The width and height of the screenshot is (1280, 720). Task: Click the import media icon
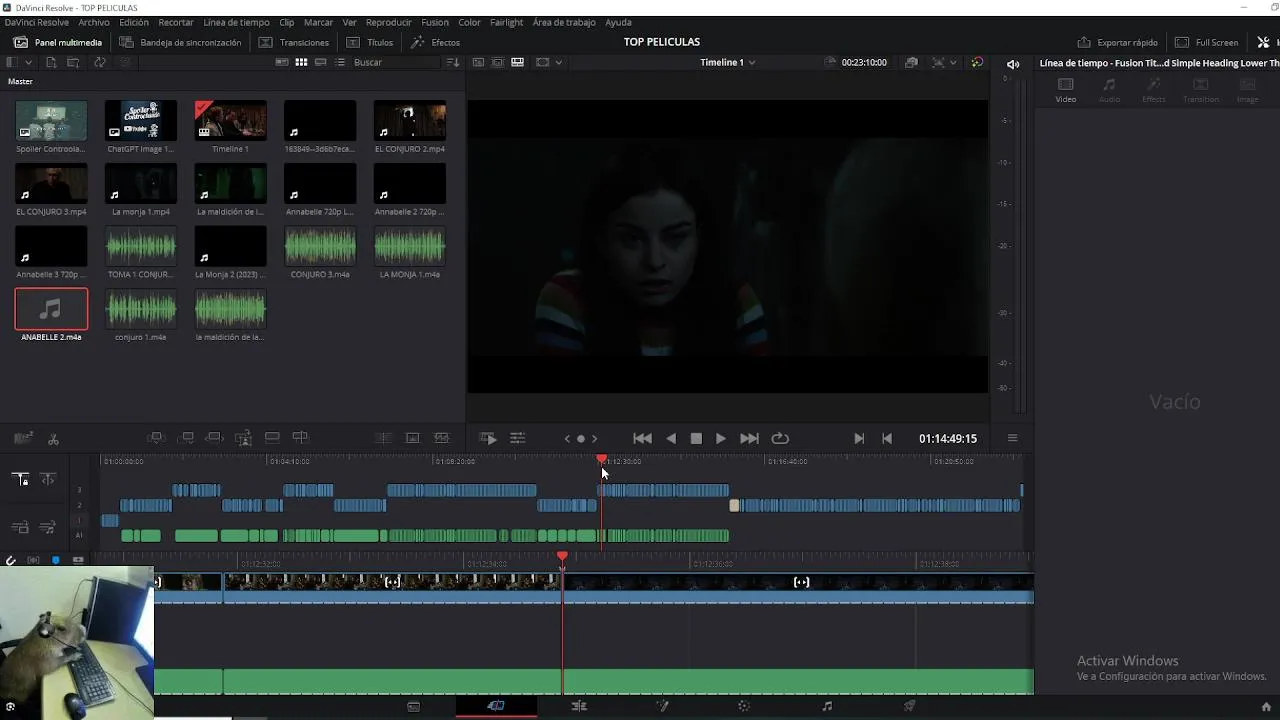[x=51, y=62]
